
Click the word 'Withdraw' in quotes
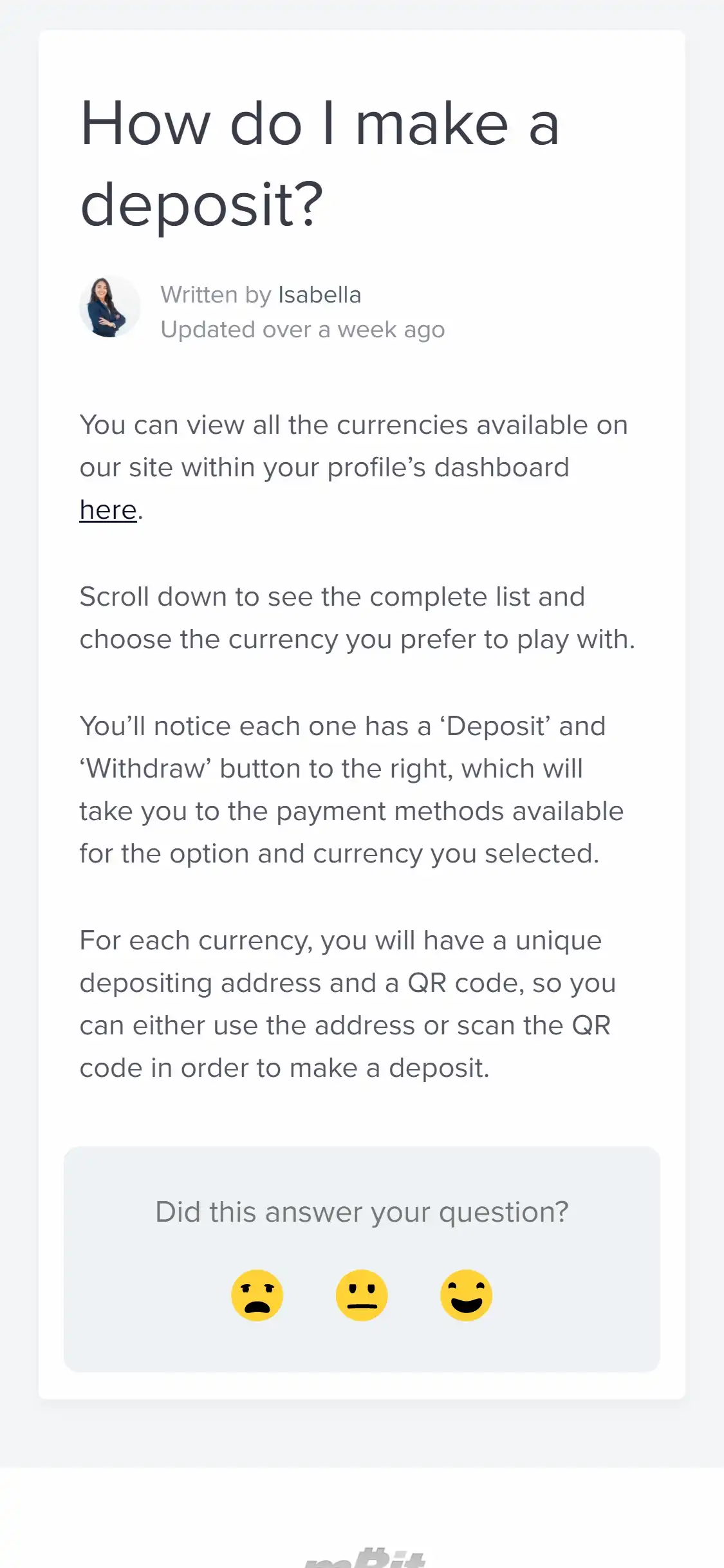[x=145, y=769]
